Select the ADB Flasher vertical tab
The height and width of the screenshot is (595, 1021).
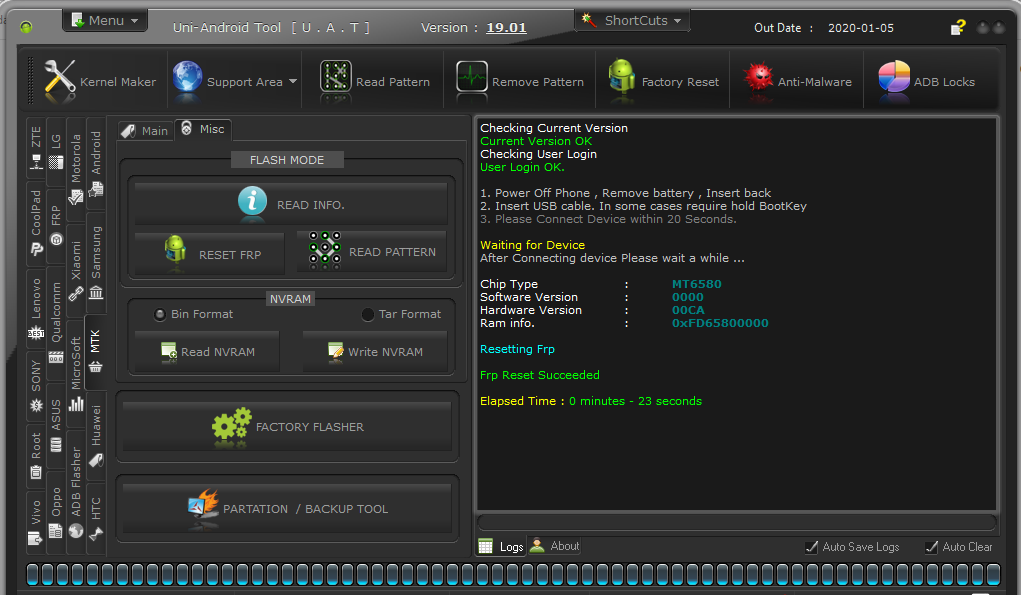(76, 491)
